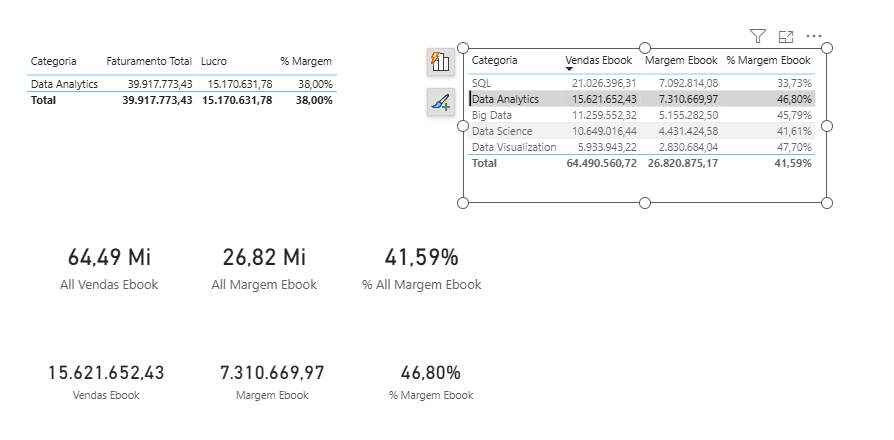Click the format visual paintbrush icon
Image resolution: width=894 pixels, height=440 pixels.
[441, 102]
